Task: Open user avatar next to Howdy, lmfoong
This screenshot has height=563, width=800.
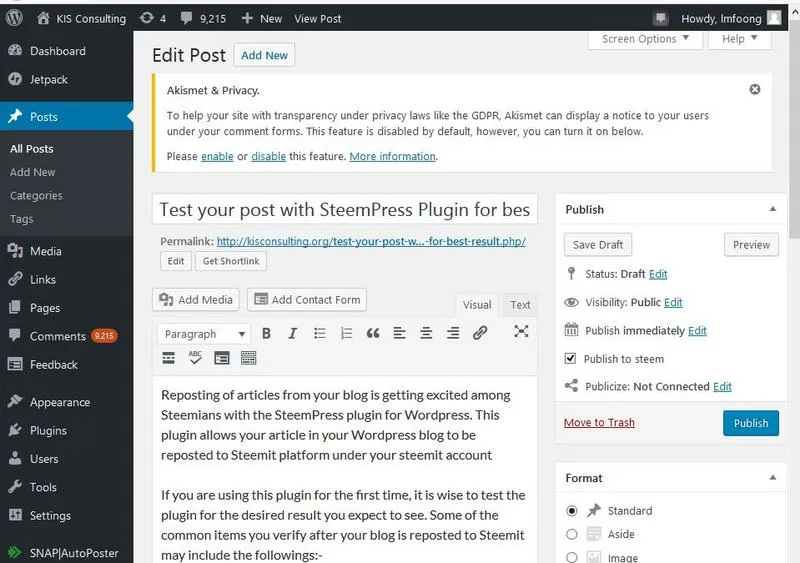Action: pos(774,18)
